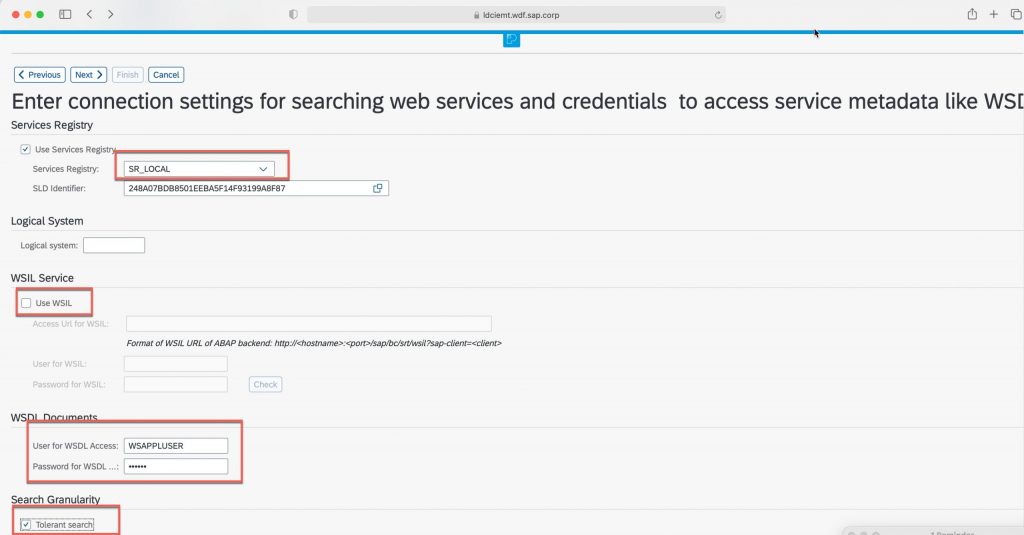The height and width of the screenshot is (535, 1024).
Task: Click the Access Url for WSIL field
Action: [x=308, y=324]
